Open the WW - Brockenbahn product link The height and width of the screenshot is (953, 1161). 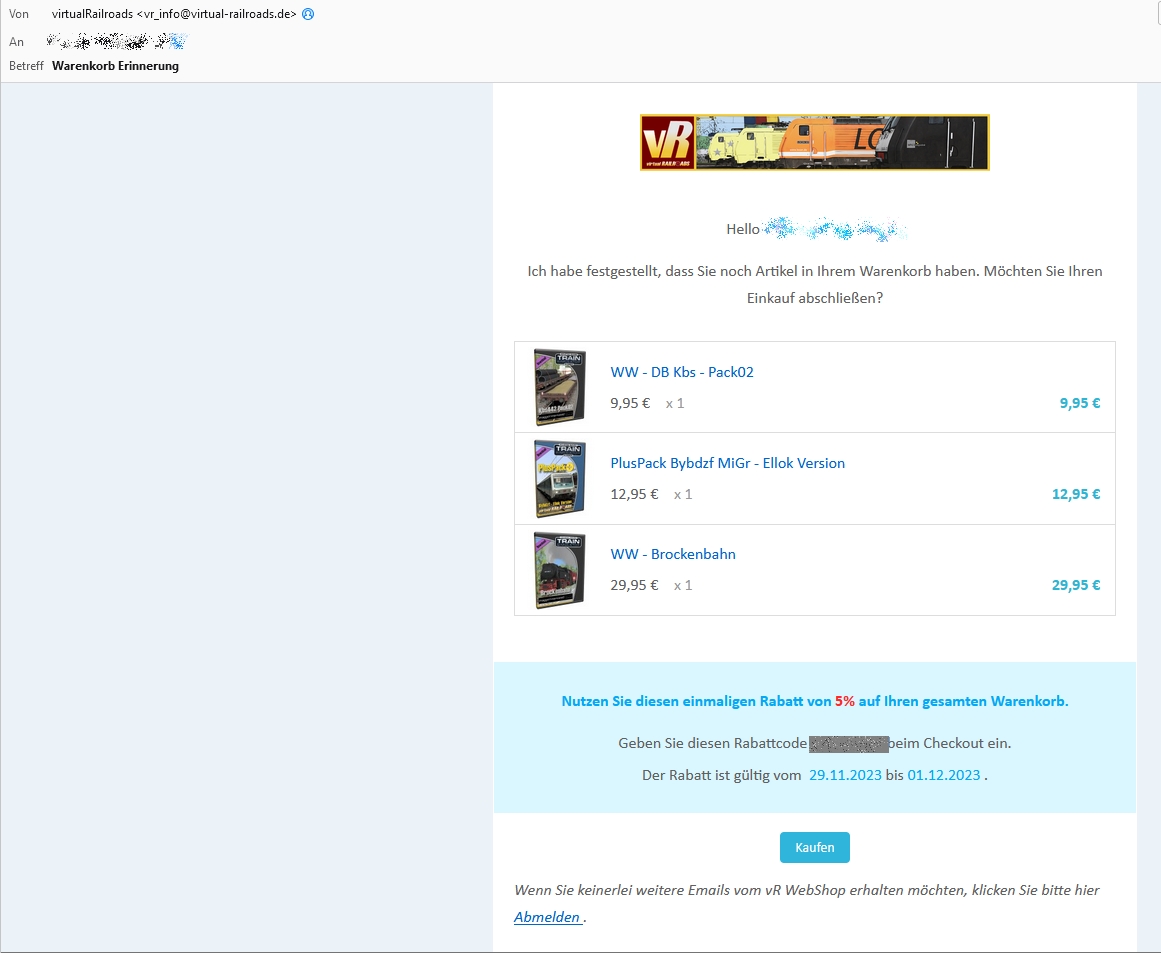[x=673, y=554]
